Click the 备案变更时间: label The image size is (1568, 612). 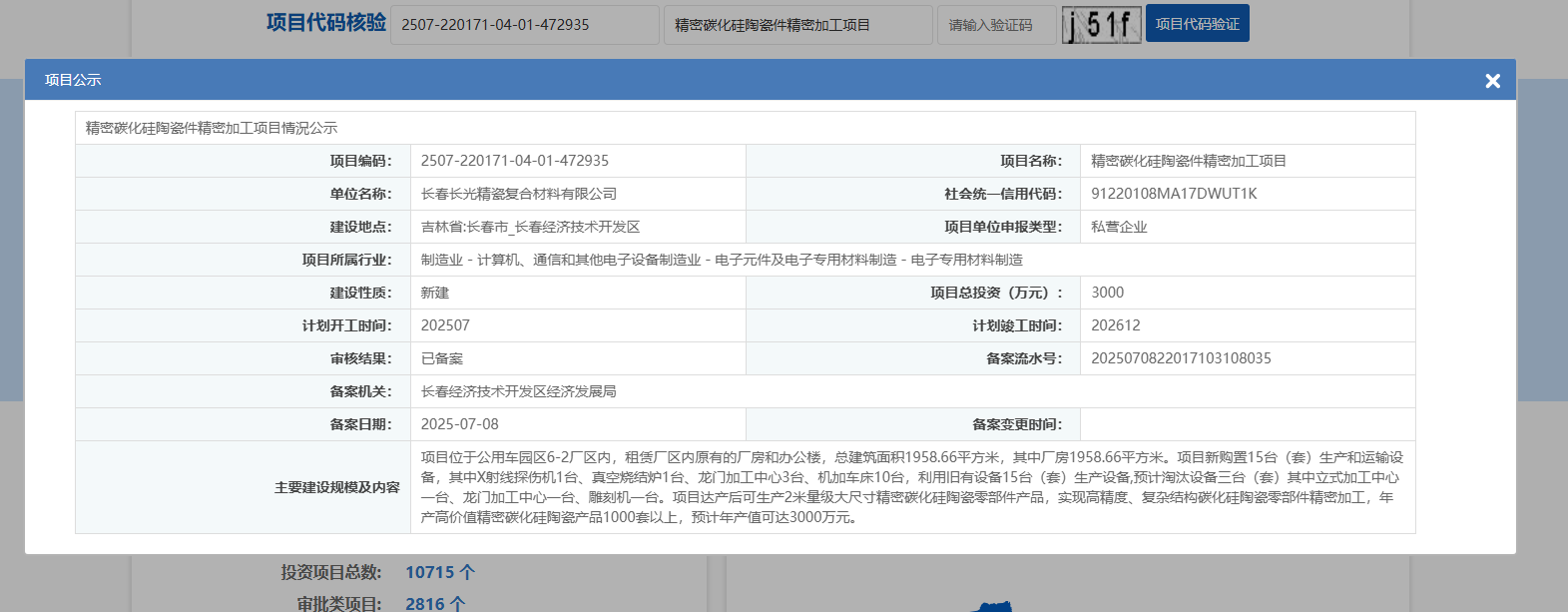(1017, 424)
